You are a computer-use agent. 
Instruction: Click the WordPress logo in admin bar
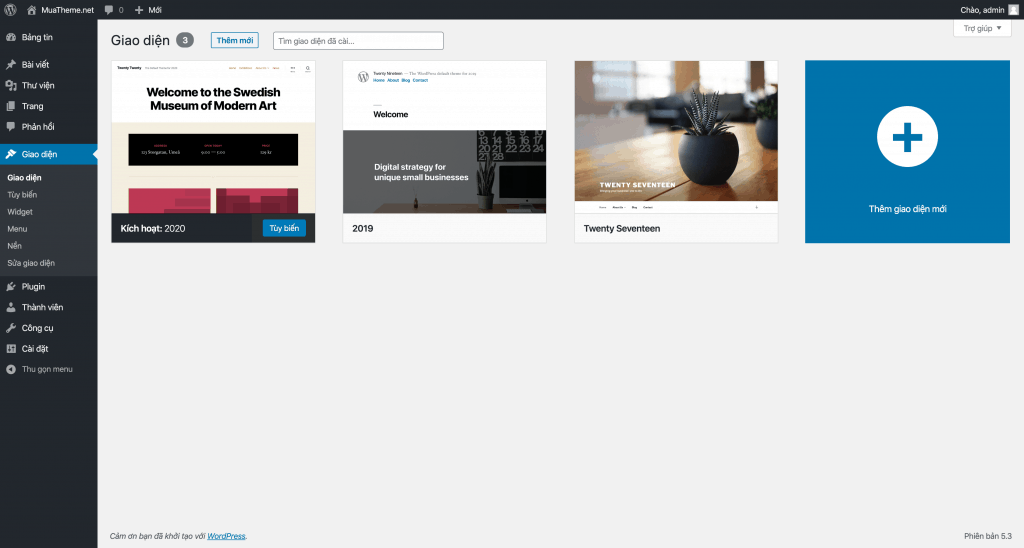click(x=10, y=10)
